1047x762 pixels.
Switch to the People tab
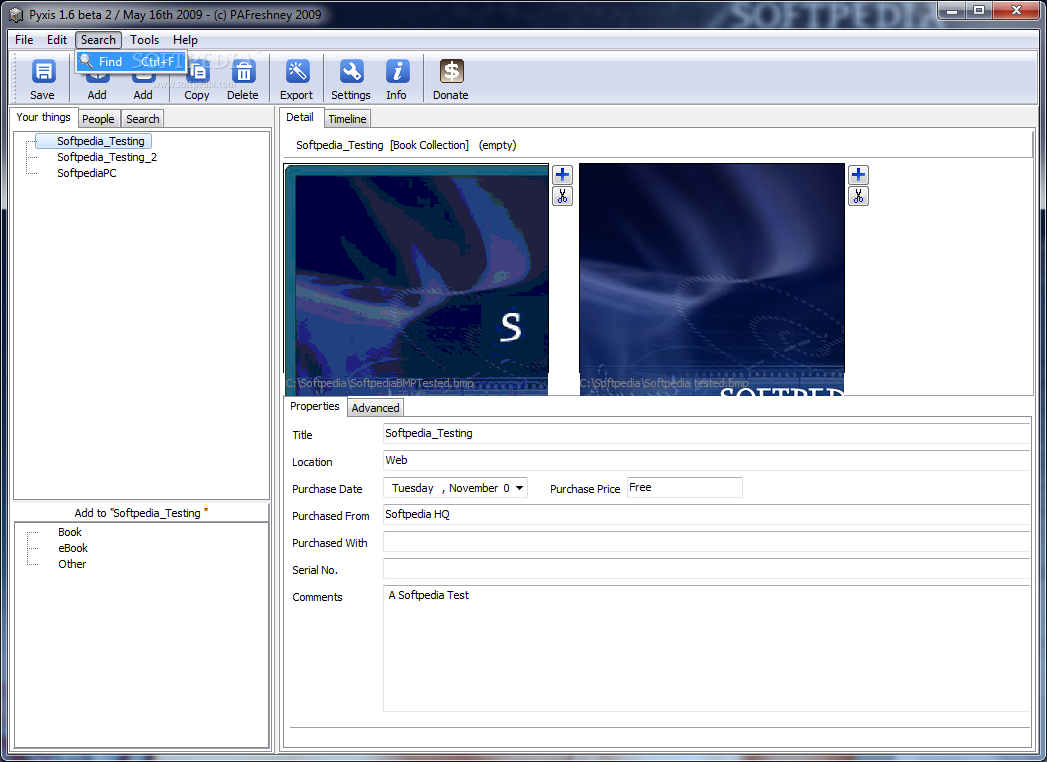coord(98,119)
